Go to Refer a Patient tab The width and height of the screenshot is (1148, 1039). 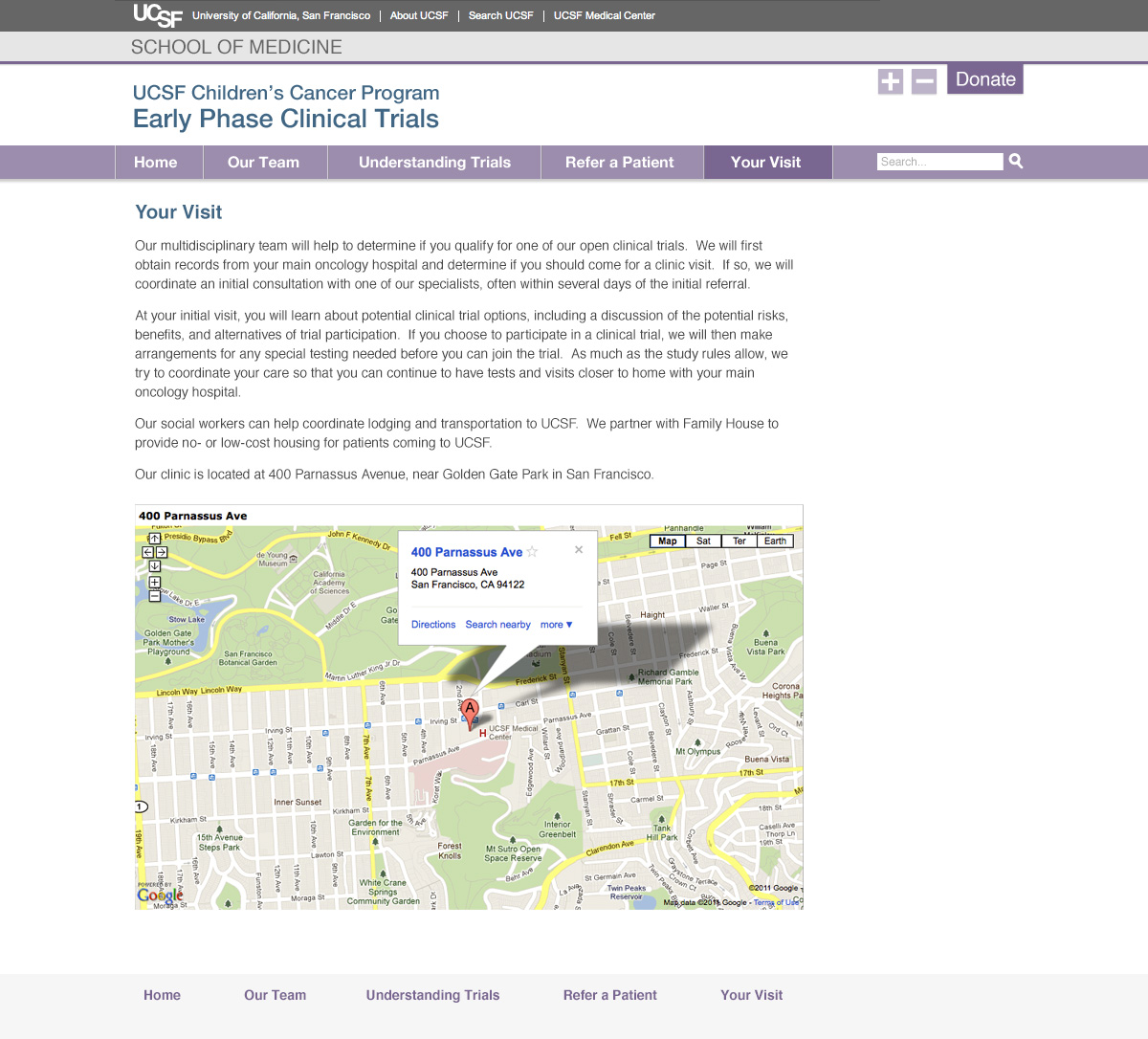619,163
